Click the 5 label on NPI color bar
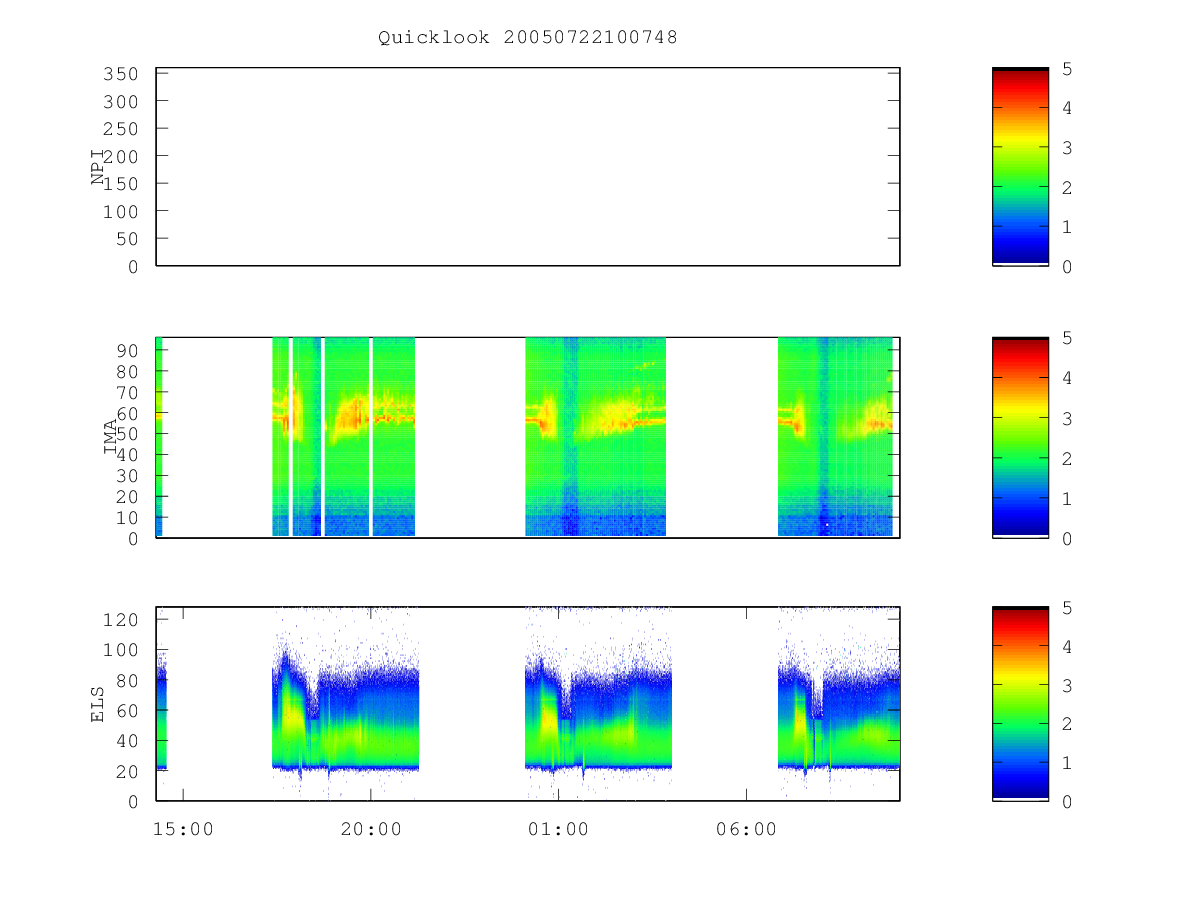Screen dimensions: 1200x900 point(1068,69)
